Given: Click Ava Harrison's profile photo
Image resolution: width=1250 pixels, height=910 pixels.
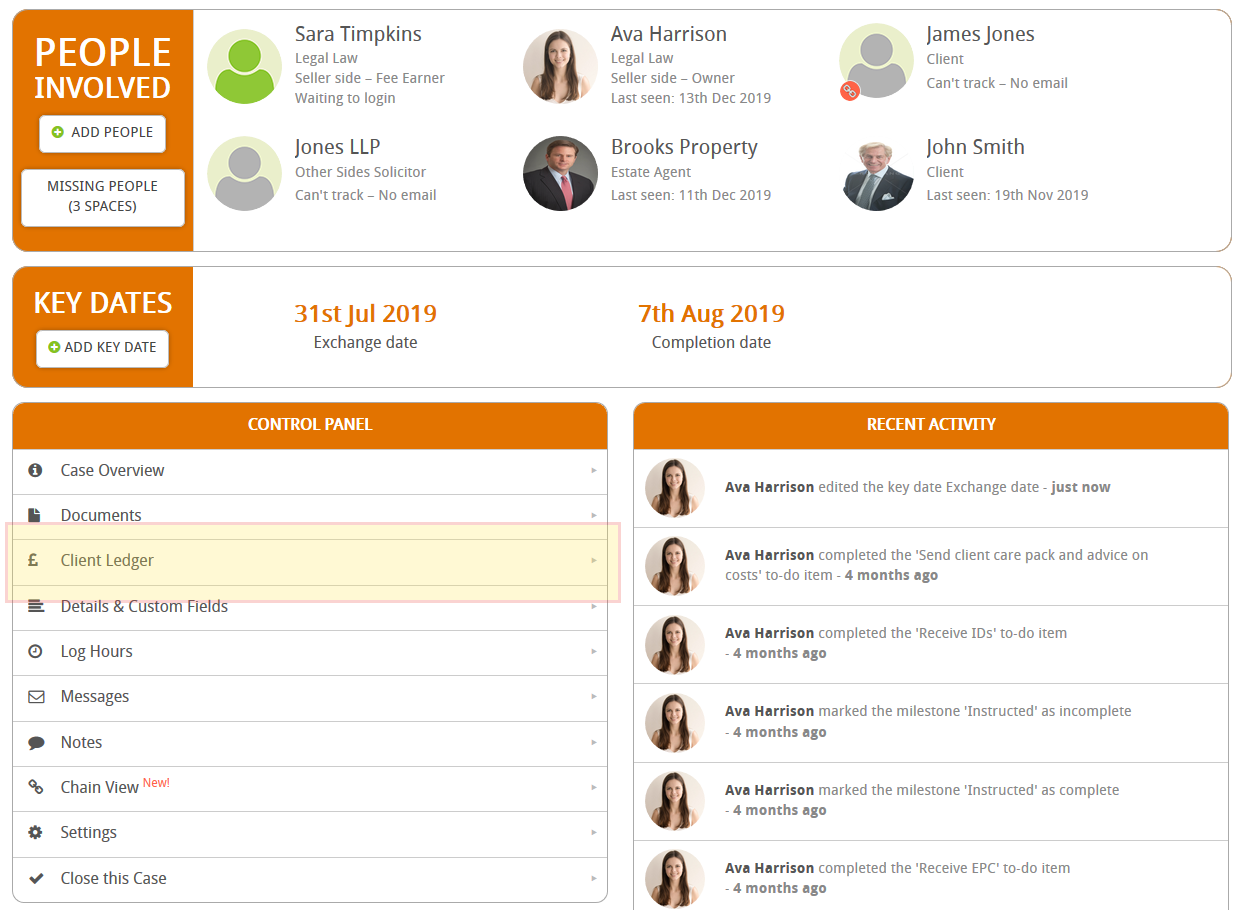Looking at the screenshot, I should pyautogui.click(x=560, y=66).
